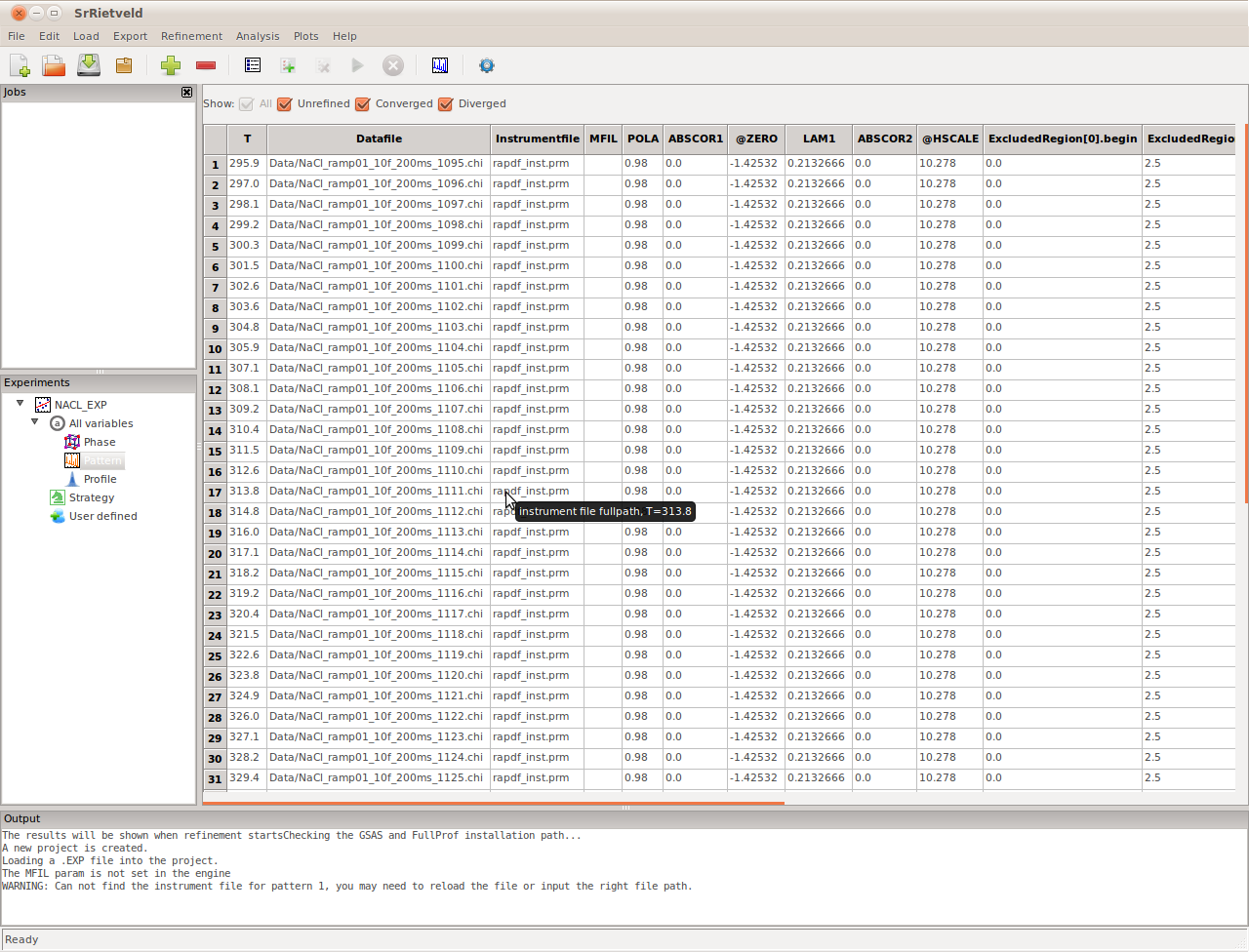Image resolution: width=1249 pixels, height=952 pixels.
Task: Click the green plus add icon
Action: click(x=171, y=65)
